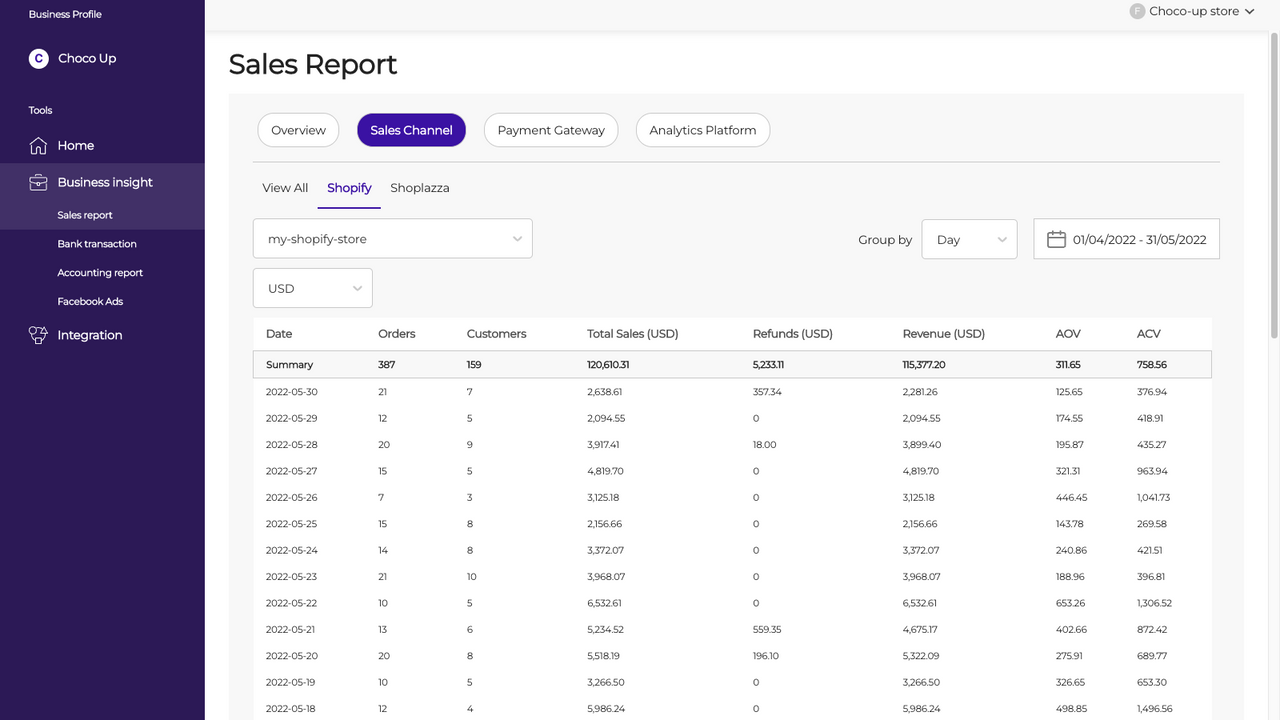Click the date range 01/04/2022 - 31/05/2022

1140,239
